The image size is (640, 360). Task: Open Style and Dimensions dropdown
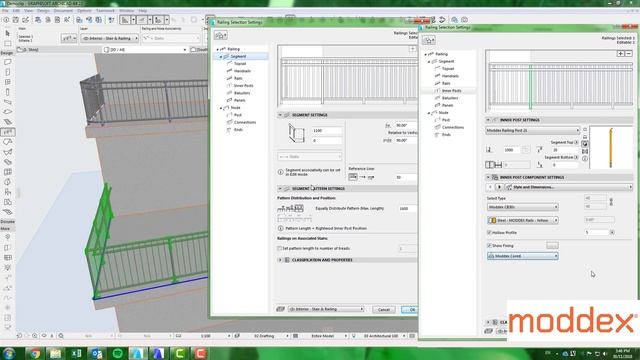click(569, 187)
